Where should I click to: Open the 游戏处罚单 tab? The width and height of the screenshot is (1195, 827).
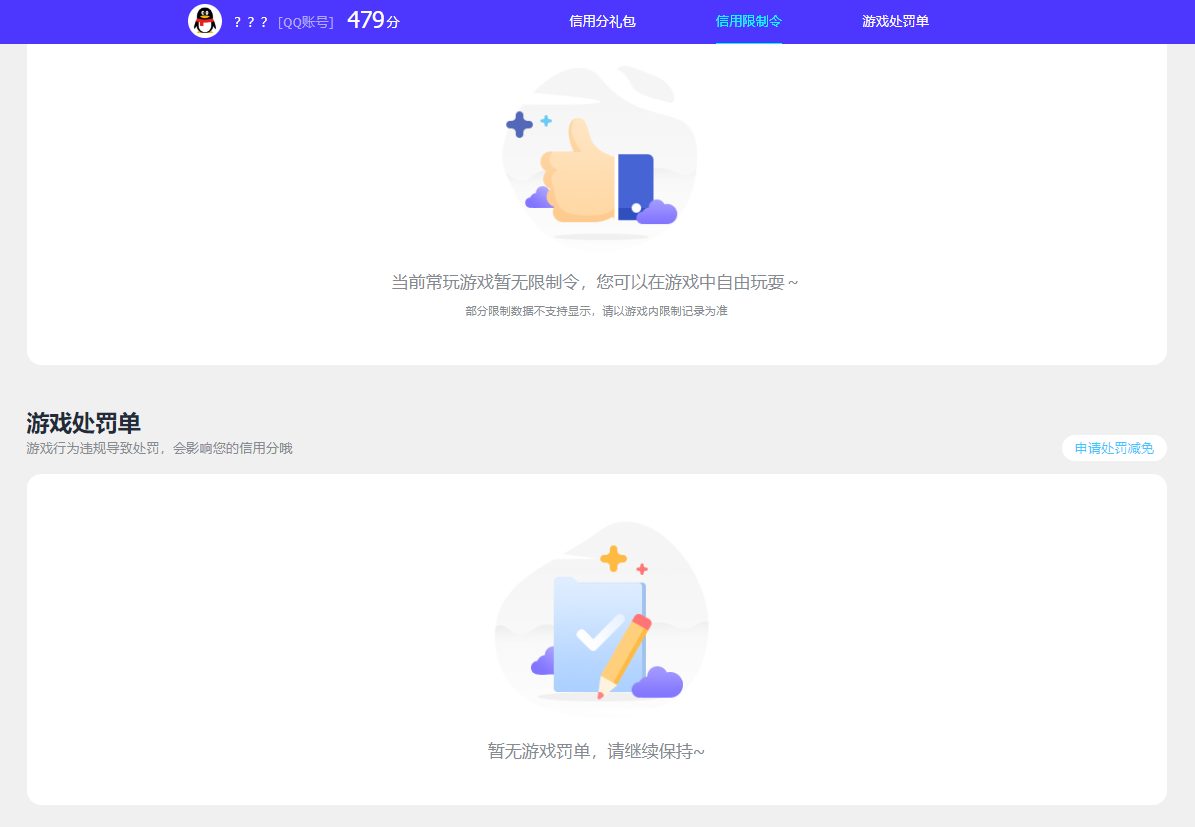[x=895, y=20]
